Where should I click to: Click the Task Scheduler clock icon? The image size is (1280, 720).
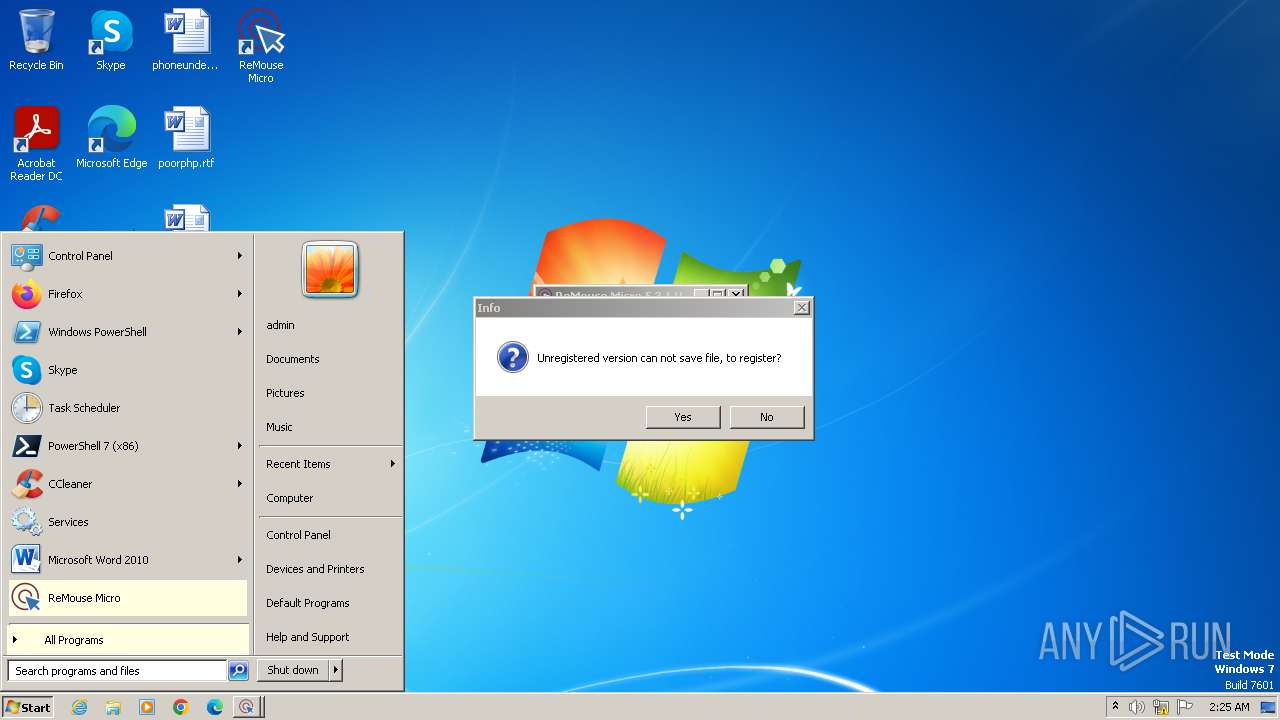pyautogui.click(x=27, y=408)
